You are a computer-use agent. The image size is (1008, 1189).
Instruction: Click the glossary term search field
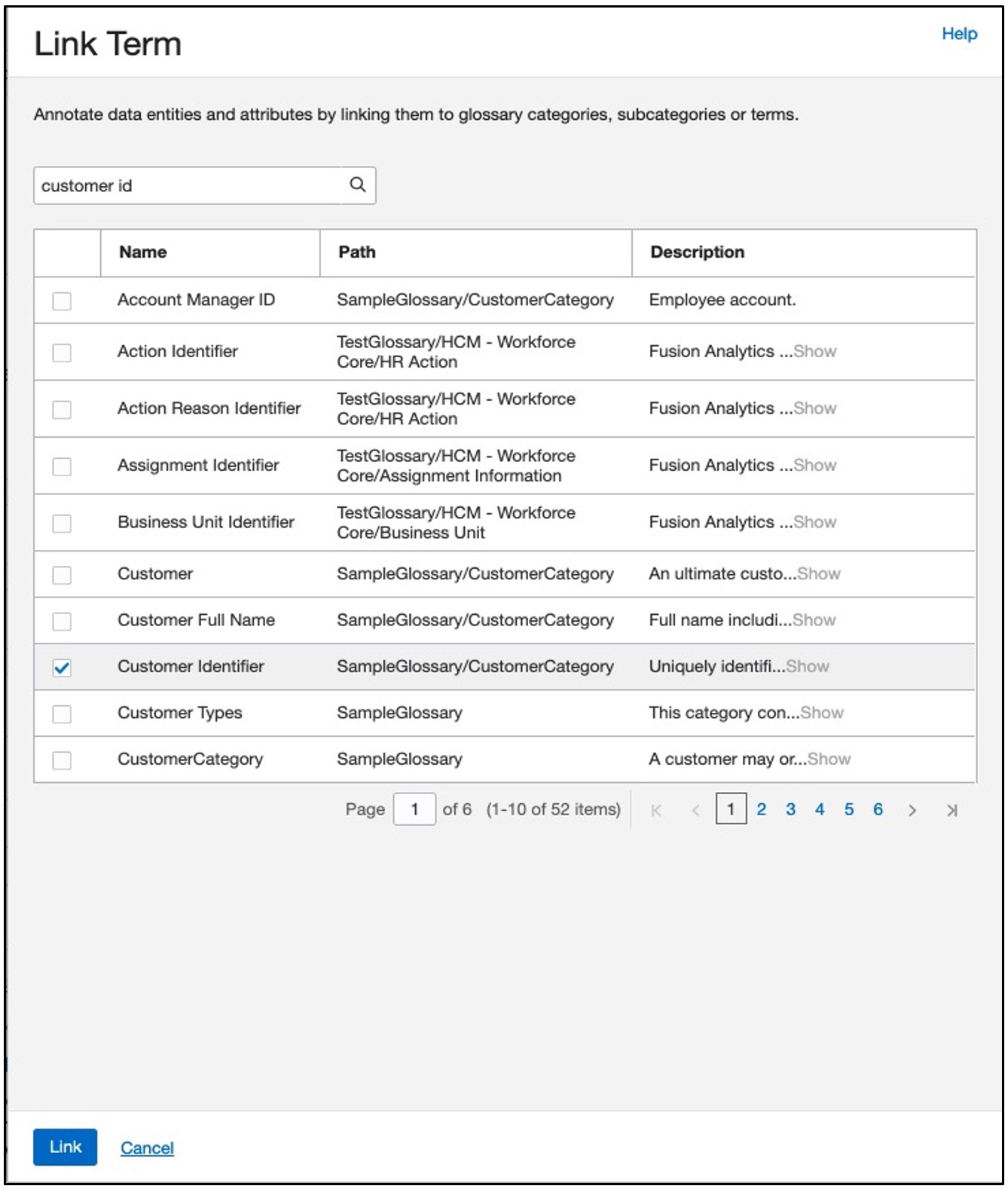188,185
